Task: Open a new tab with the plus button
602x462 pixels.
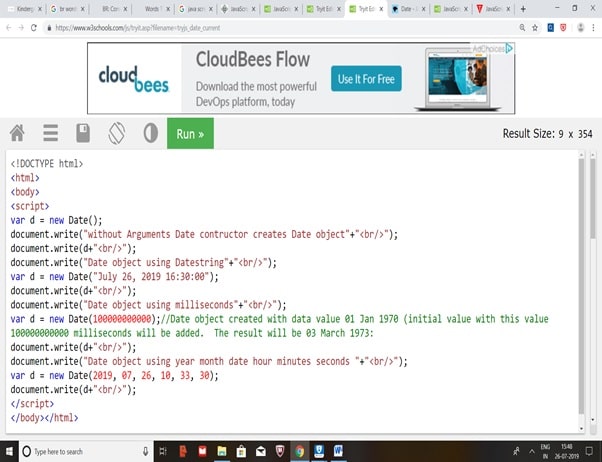Action: tap(523, 9)
